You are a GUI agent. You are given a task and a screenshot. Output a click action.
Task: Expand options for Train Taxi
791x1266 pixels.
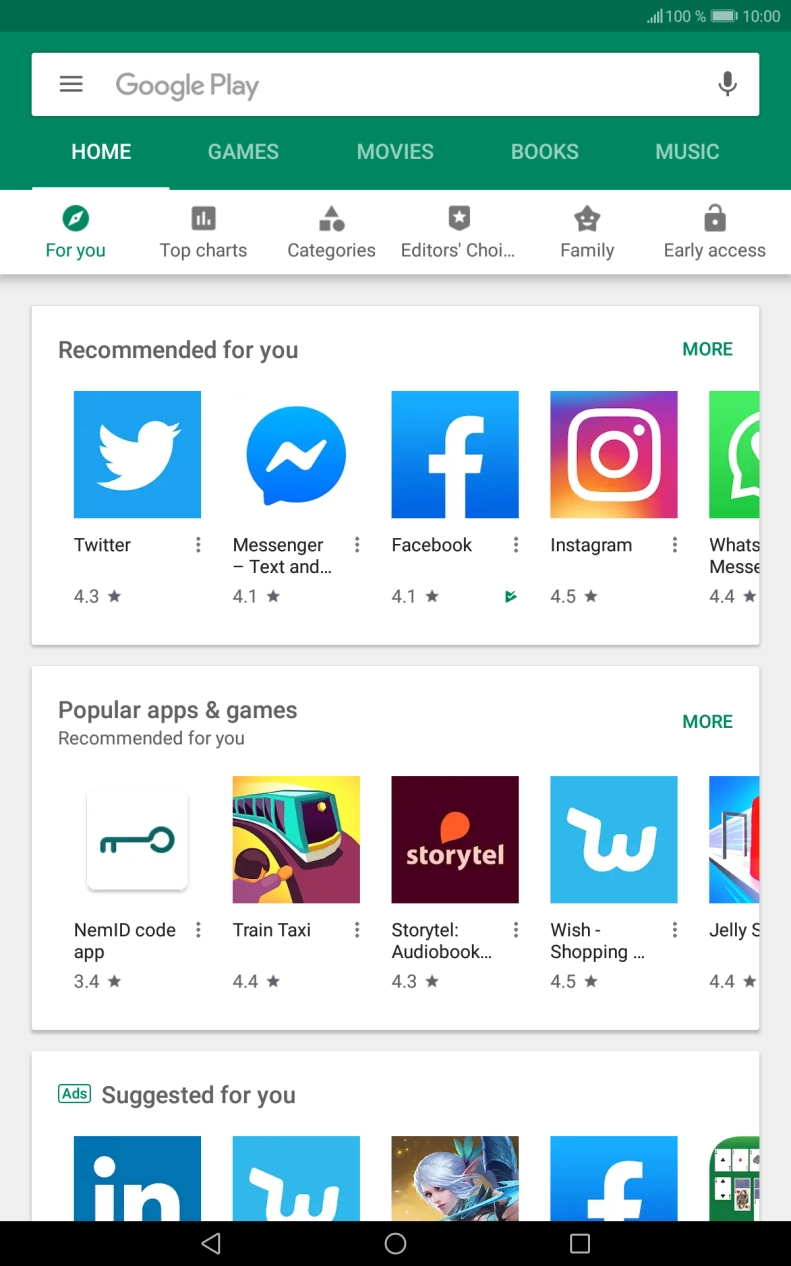coord(357,930)
